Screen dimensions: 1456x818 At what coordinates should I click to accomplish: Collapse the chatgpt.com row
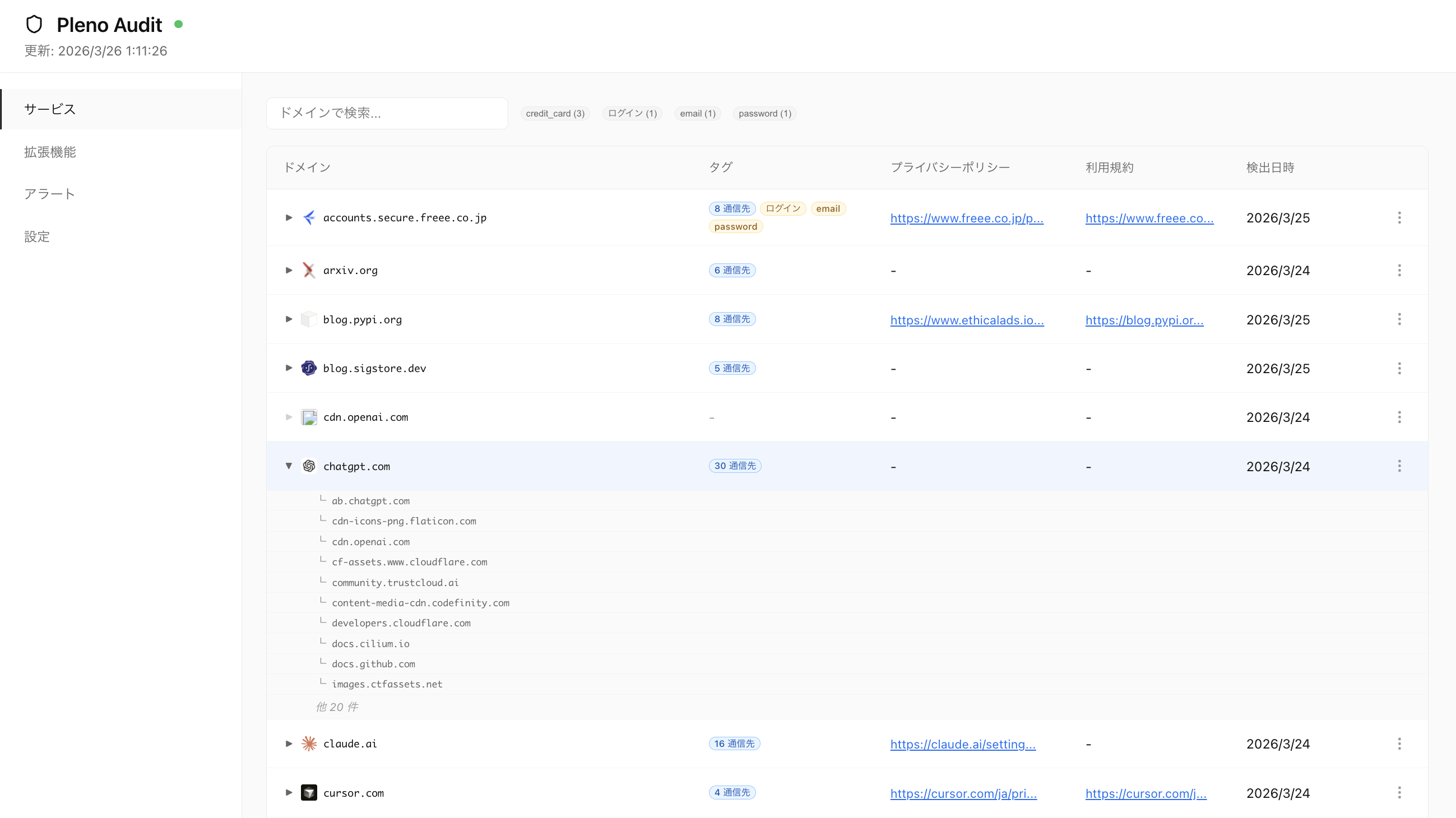click(x=289, y=466)
